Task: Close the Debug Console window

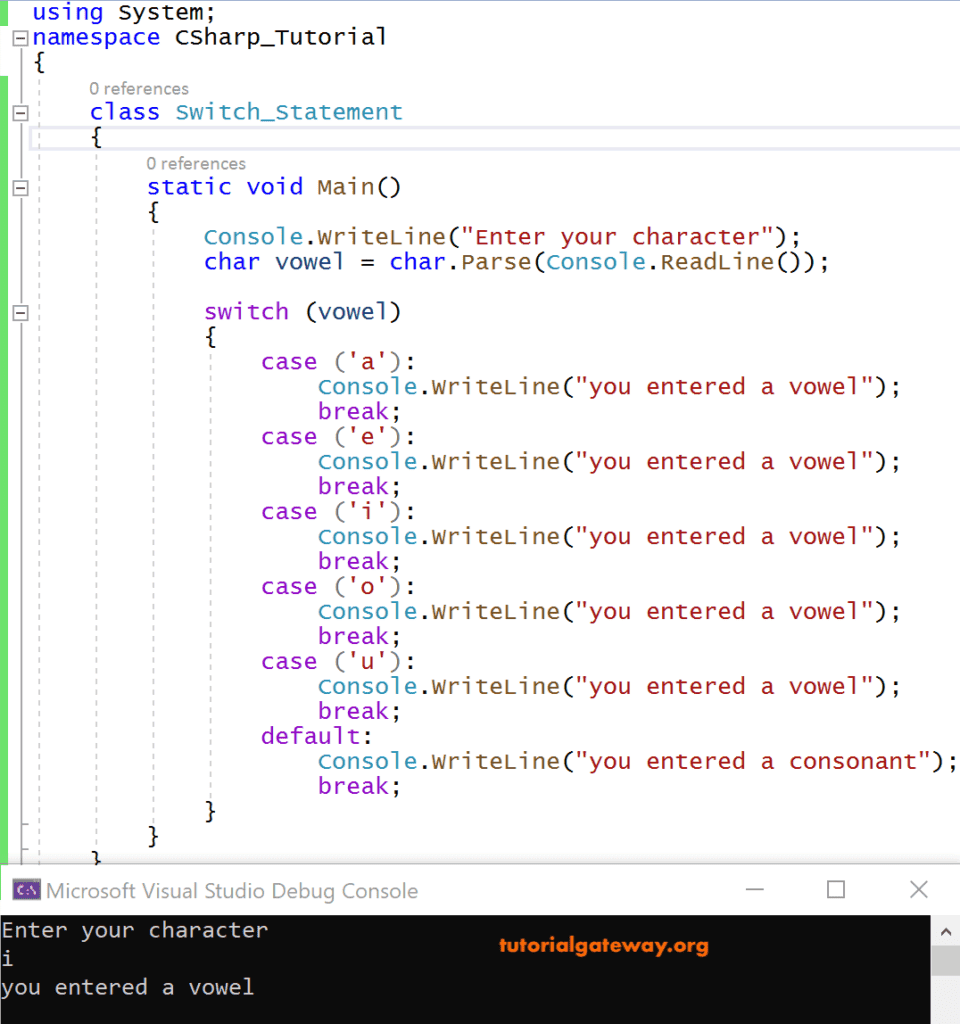Action: coord(919,889)
